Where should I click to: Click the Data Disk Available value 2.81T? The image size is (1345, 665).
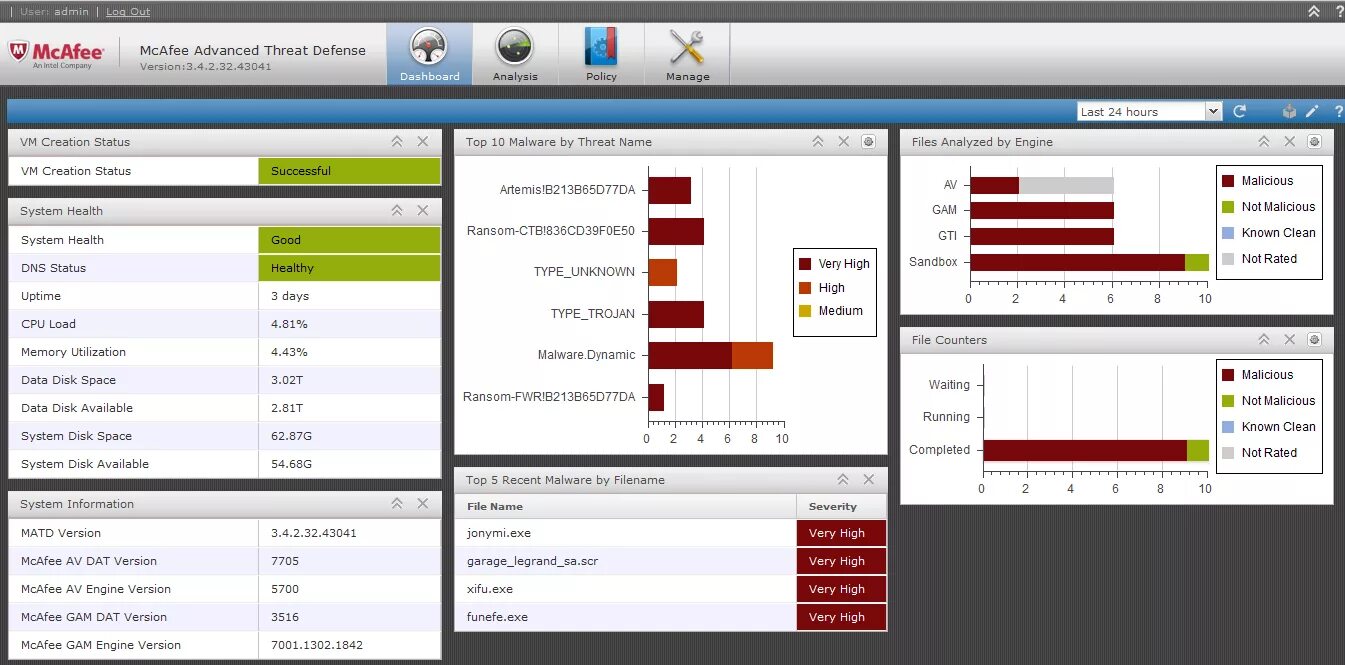[287, 408]
